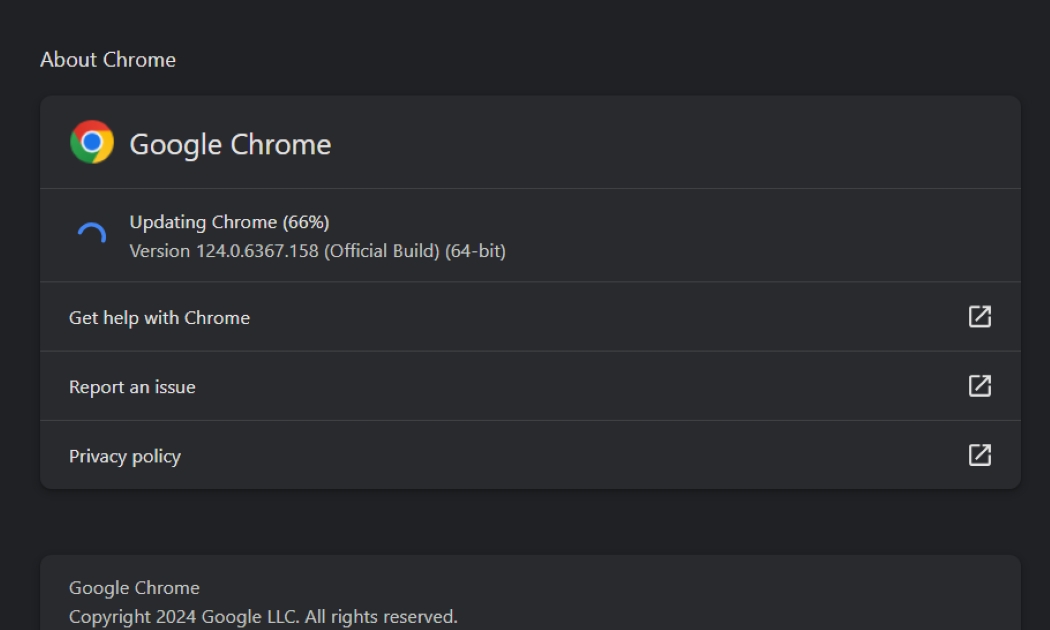Click the external link icon beside Report an issue

coord(980,385)
